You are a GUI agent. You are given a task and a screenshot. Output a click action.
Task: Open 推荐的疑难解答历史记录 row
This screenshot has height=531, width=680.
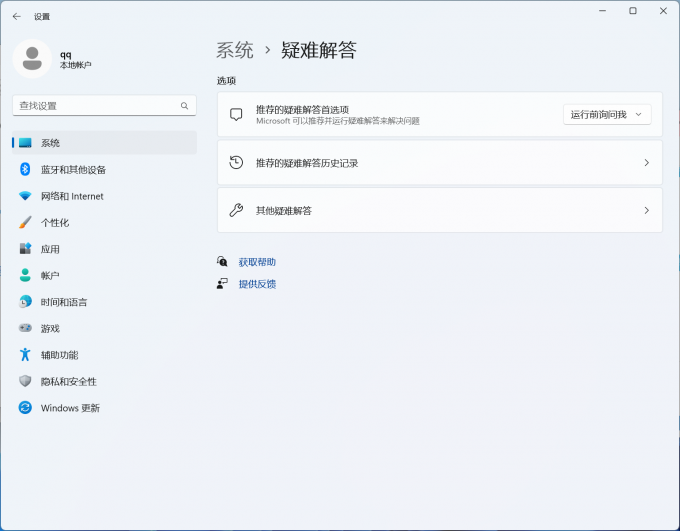click(440, 163)
